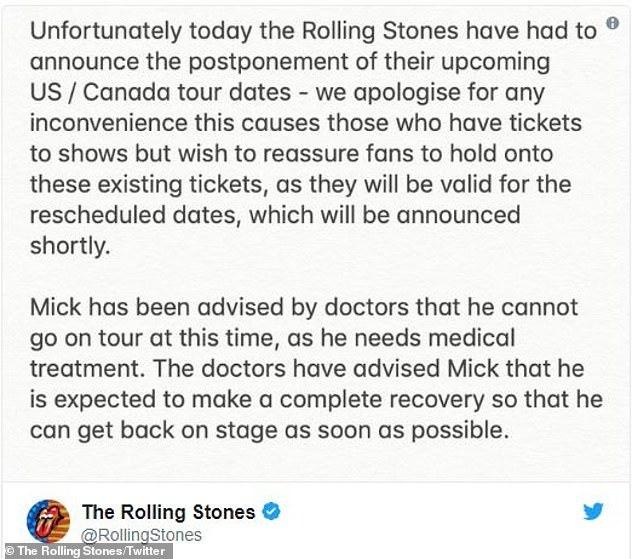Click 'to shows but wish to reassure' line
This screenshot has height=559, width=632.
tap(291, 154)
